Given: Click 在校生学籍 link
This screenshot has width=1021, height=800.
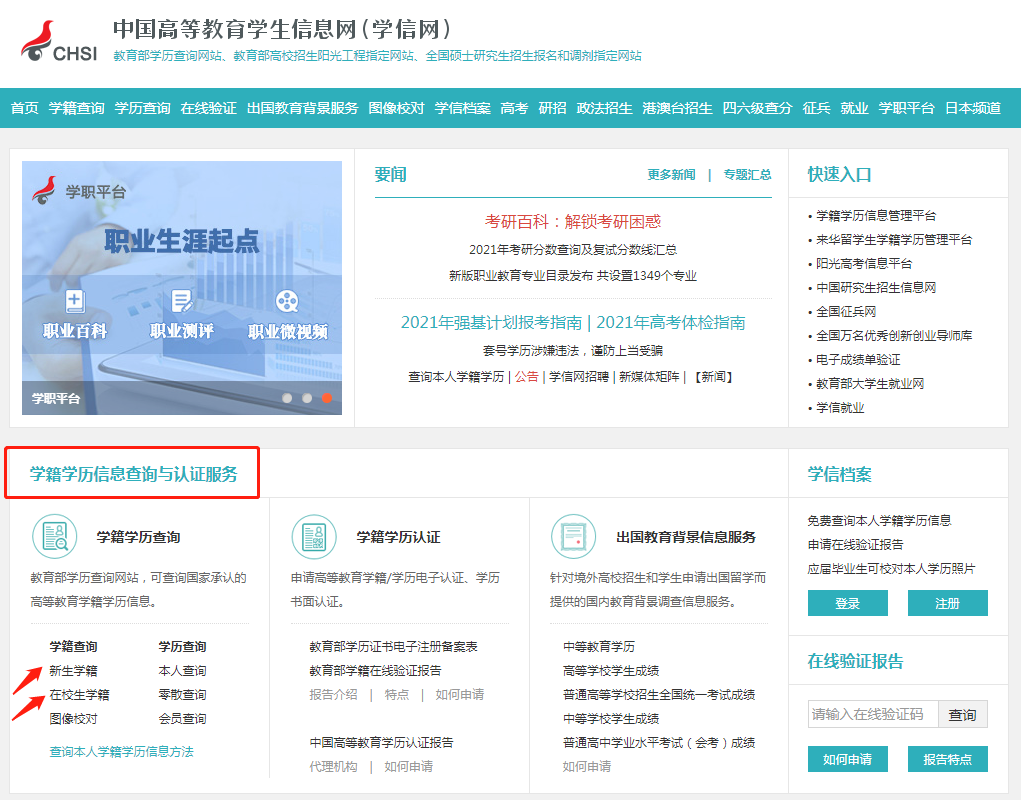Looking at the screenshot, I should click(79, 695).
